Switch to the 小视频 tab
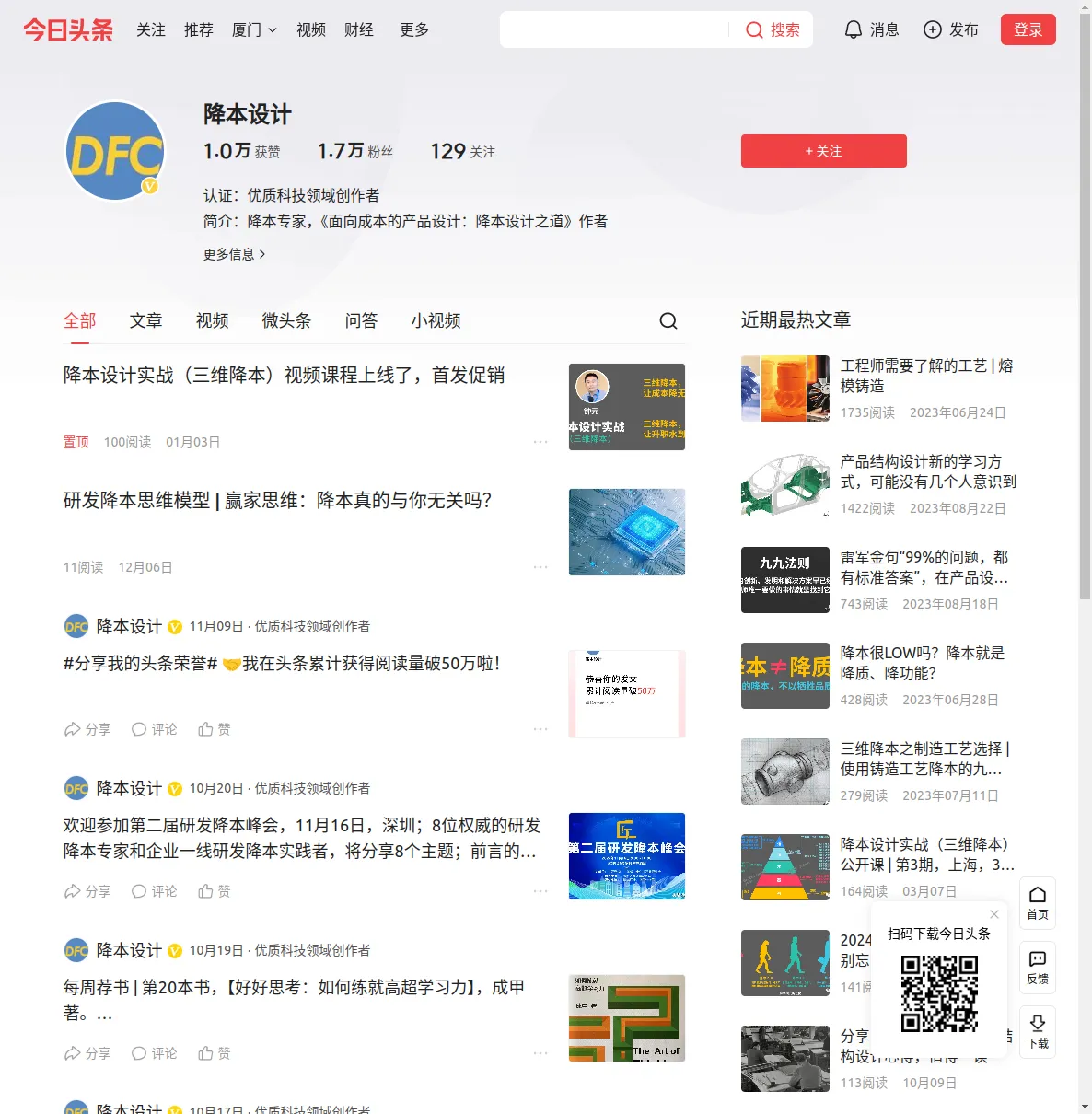 pyautogui.click(x=436, y=320)
